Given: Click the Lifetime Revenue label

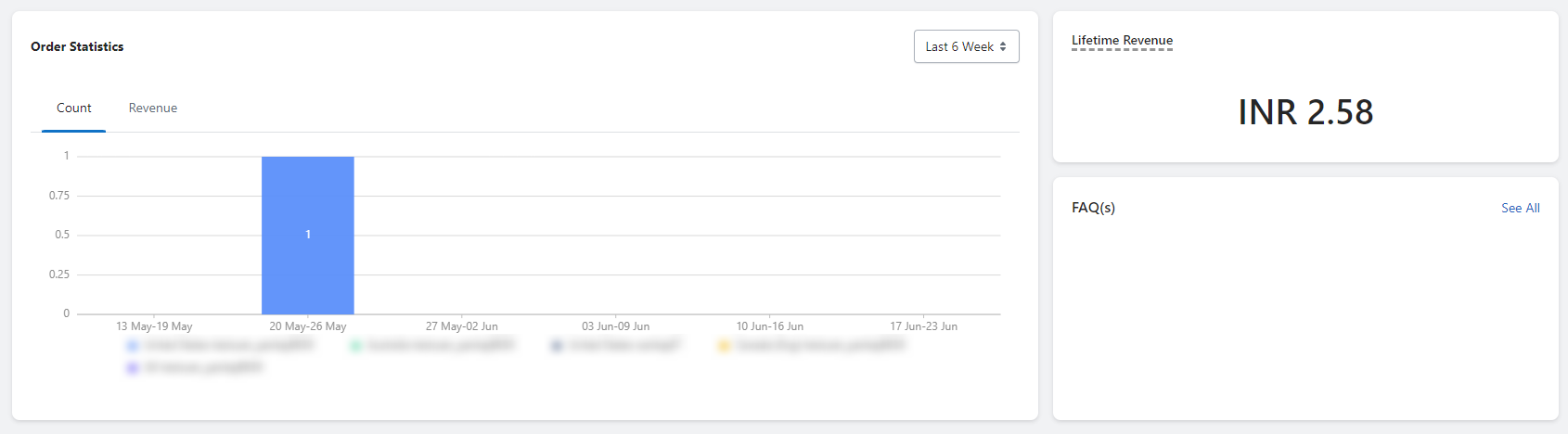Looking at the screenshot, I should click(x=1122, y=41).
